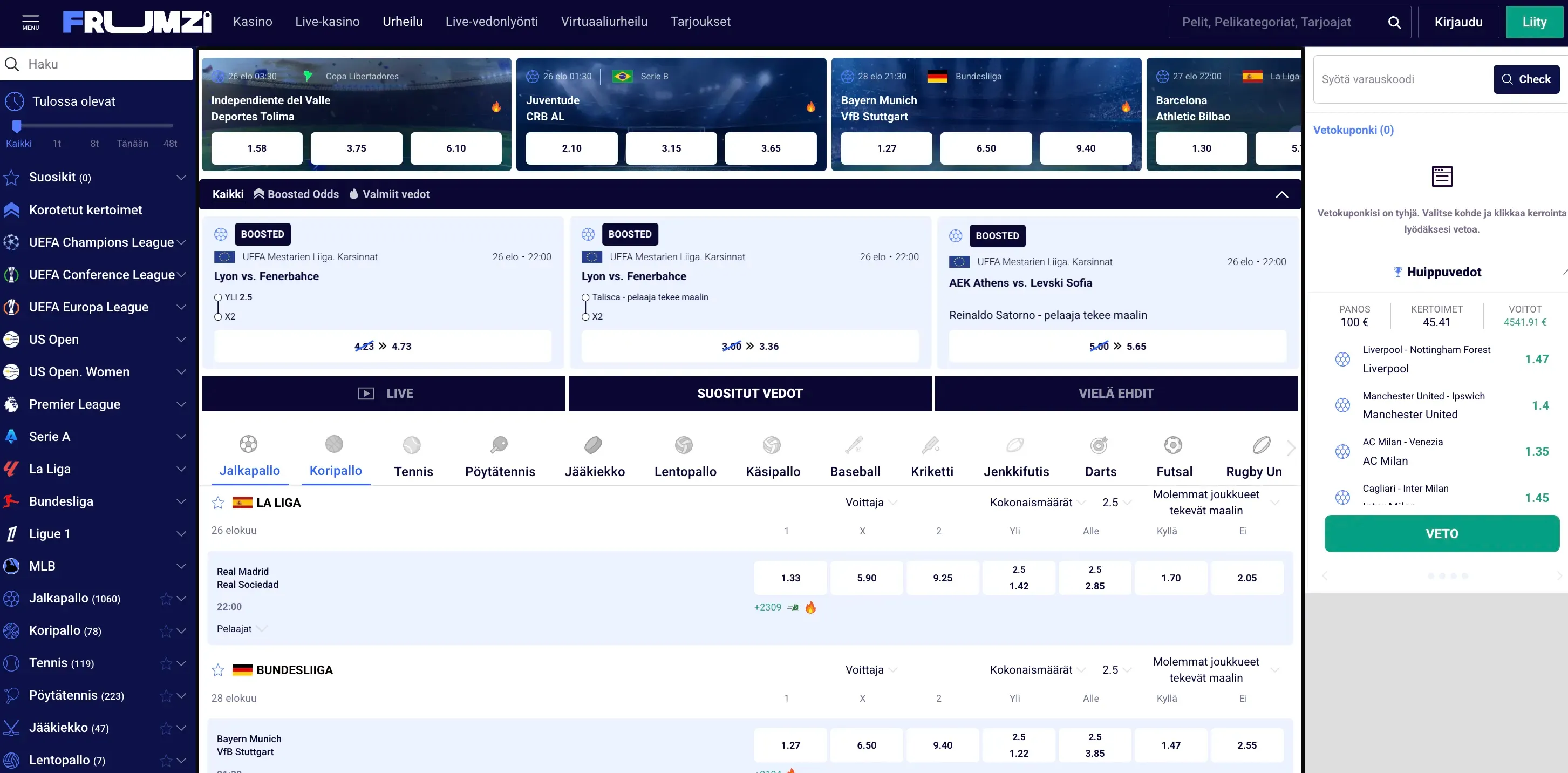The height and width of the screenshot is (773, 1568).
Task: Expand Pelaajat under Real Madrid match
Action: pos(242,629)
